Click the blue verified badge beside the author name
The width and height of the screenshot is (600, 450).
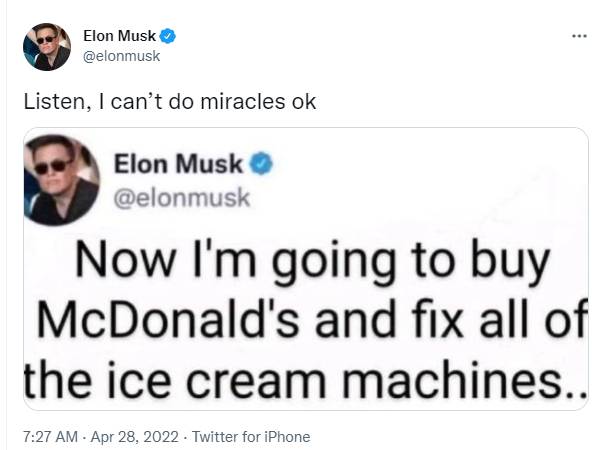(168, 36)
